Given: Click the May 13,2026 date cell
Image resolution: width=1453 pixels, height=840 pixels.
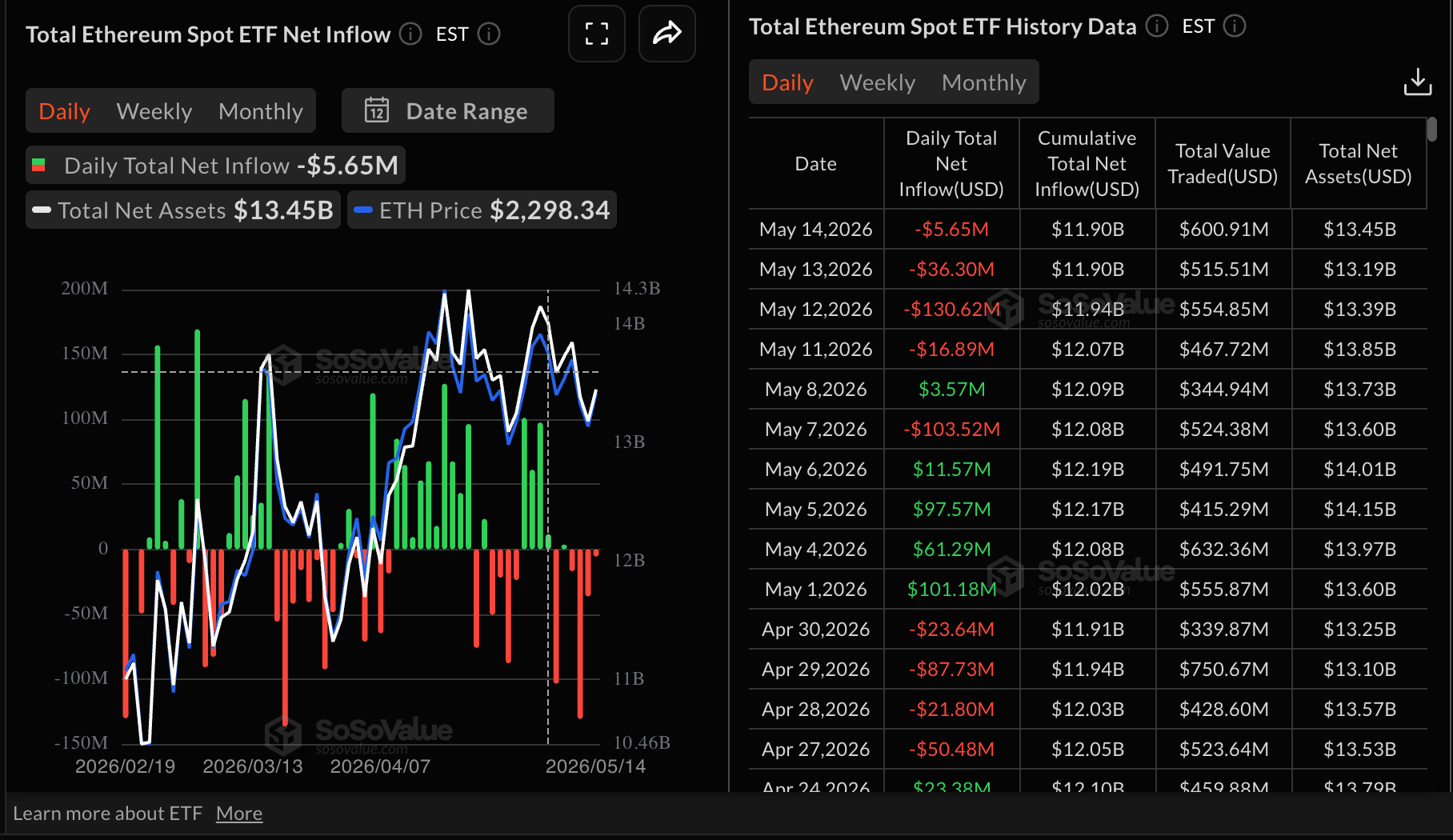Looking at the screenshot, I should tap(816, 270).
